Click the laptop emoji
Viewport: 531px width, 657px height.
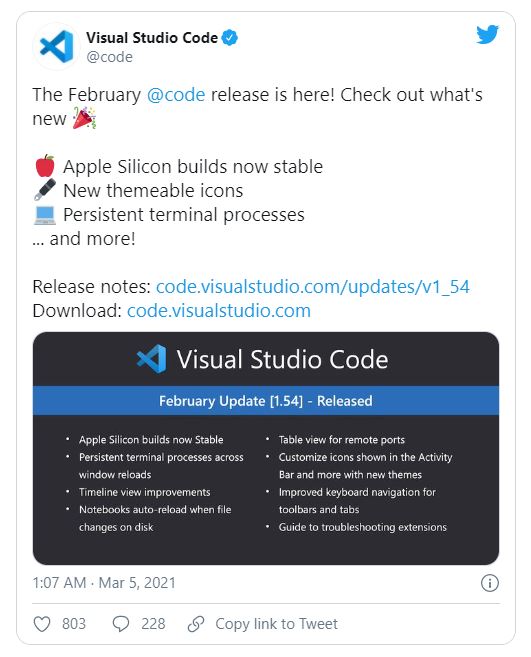[44, 215]
